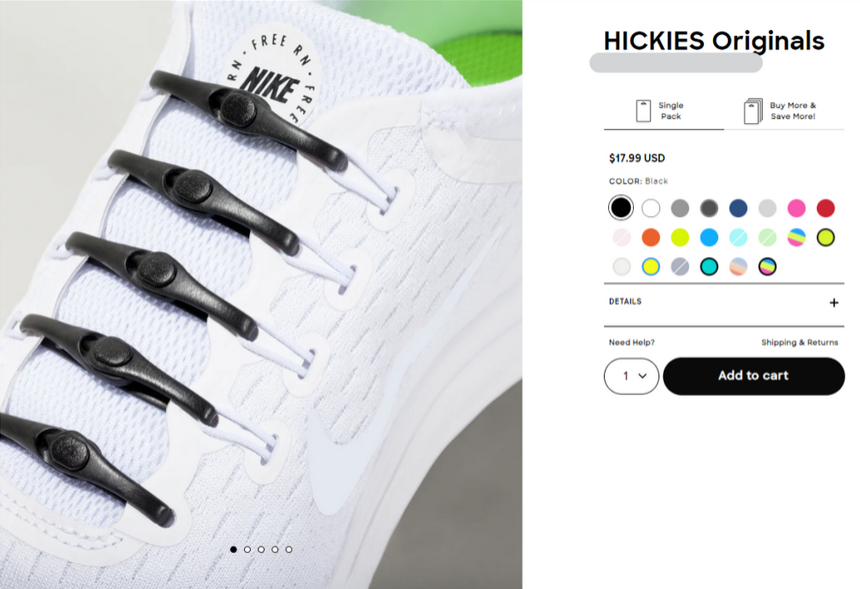Screen dimensions: 860x589
Task: Pick the hot pink color swatch
Action: pyautogui.click(x=796, y=208)
